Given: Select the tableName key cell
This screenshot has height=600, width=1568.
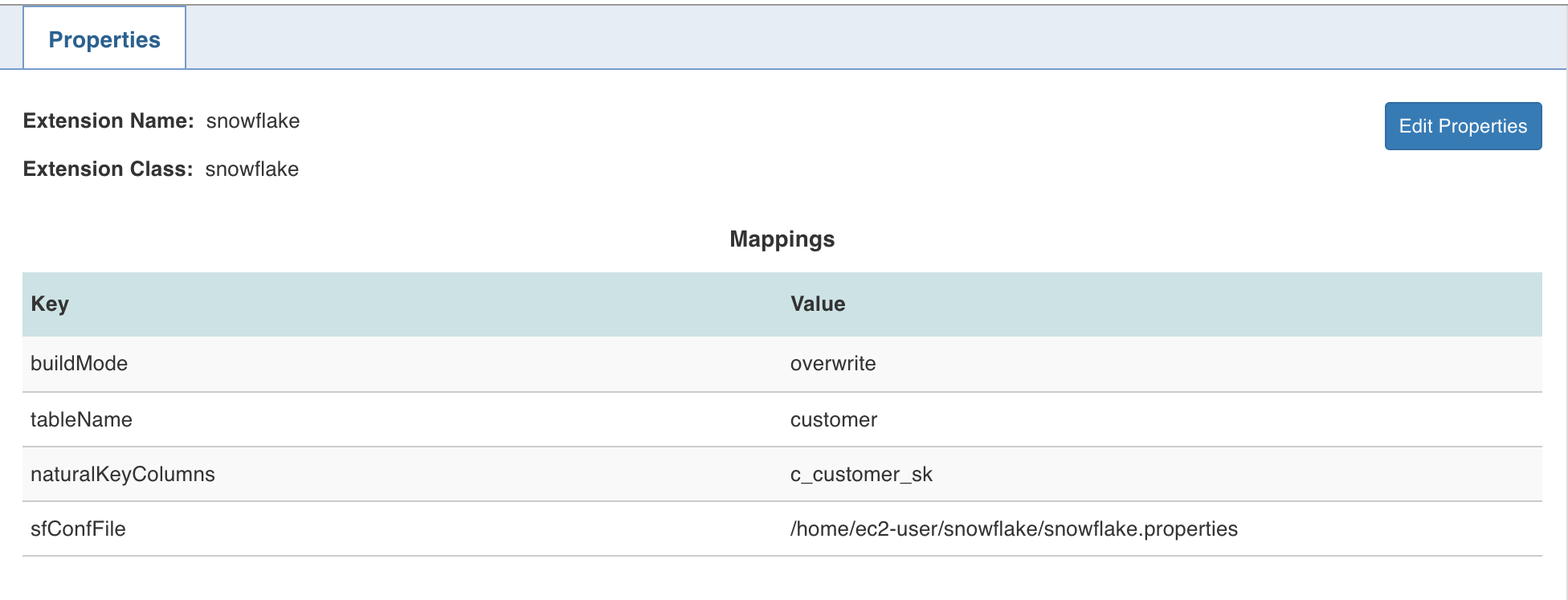Looking at the screenshot, I should [x=81, y=419].
